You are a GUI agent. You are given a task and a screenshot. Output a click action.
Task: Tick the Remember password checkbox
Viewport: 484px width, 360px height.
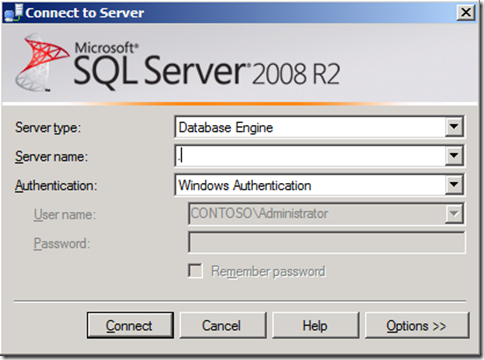point(195,271)
